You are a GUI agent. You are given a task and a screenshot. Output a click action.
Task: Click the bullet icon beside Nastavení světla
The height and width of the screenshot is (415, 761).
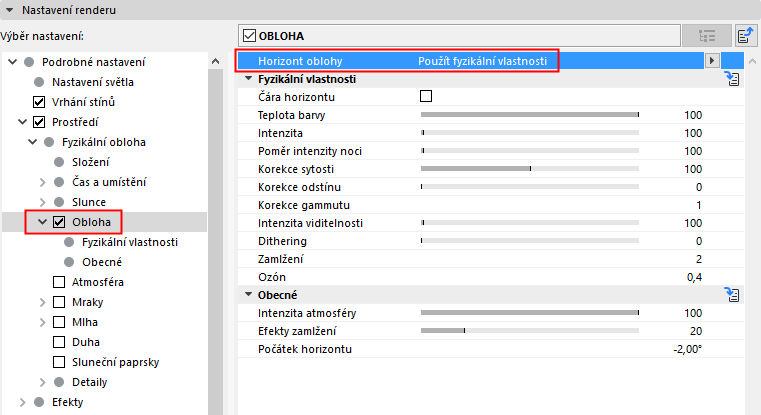(39, 82)
